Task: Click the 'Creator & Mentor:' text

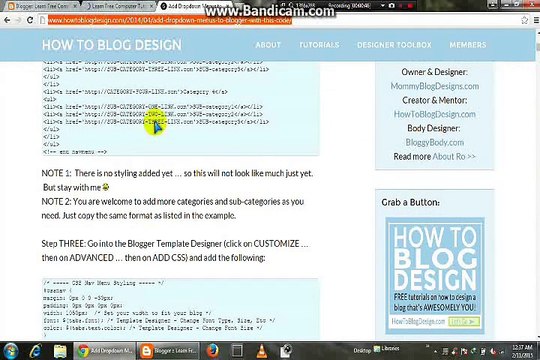Action: point(435,100)
